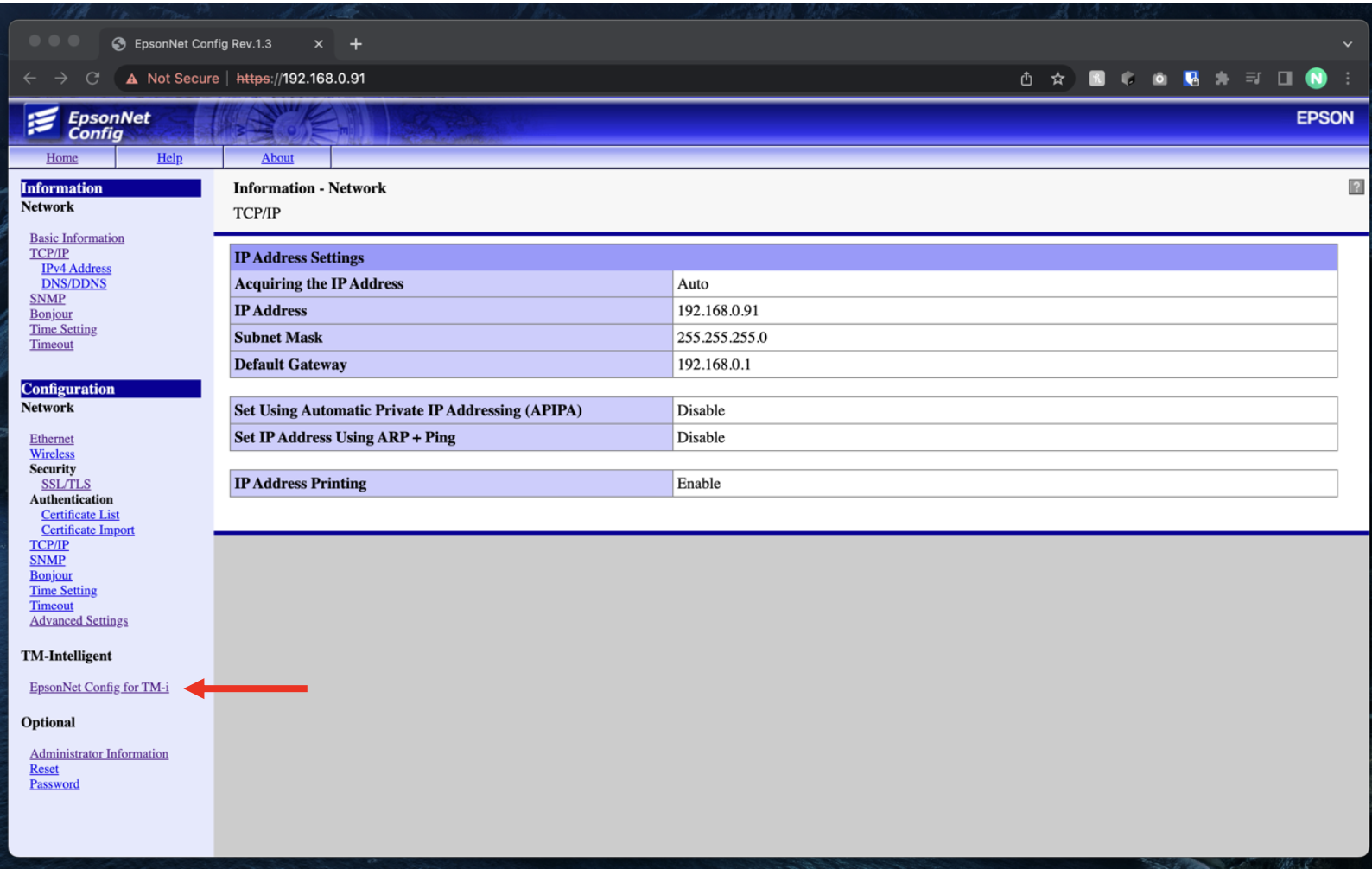
Task: Open the Administrator Information link
Action: click(x=99, y=753)
